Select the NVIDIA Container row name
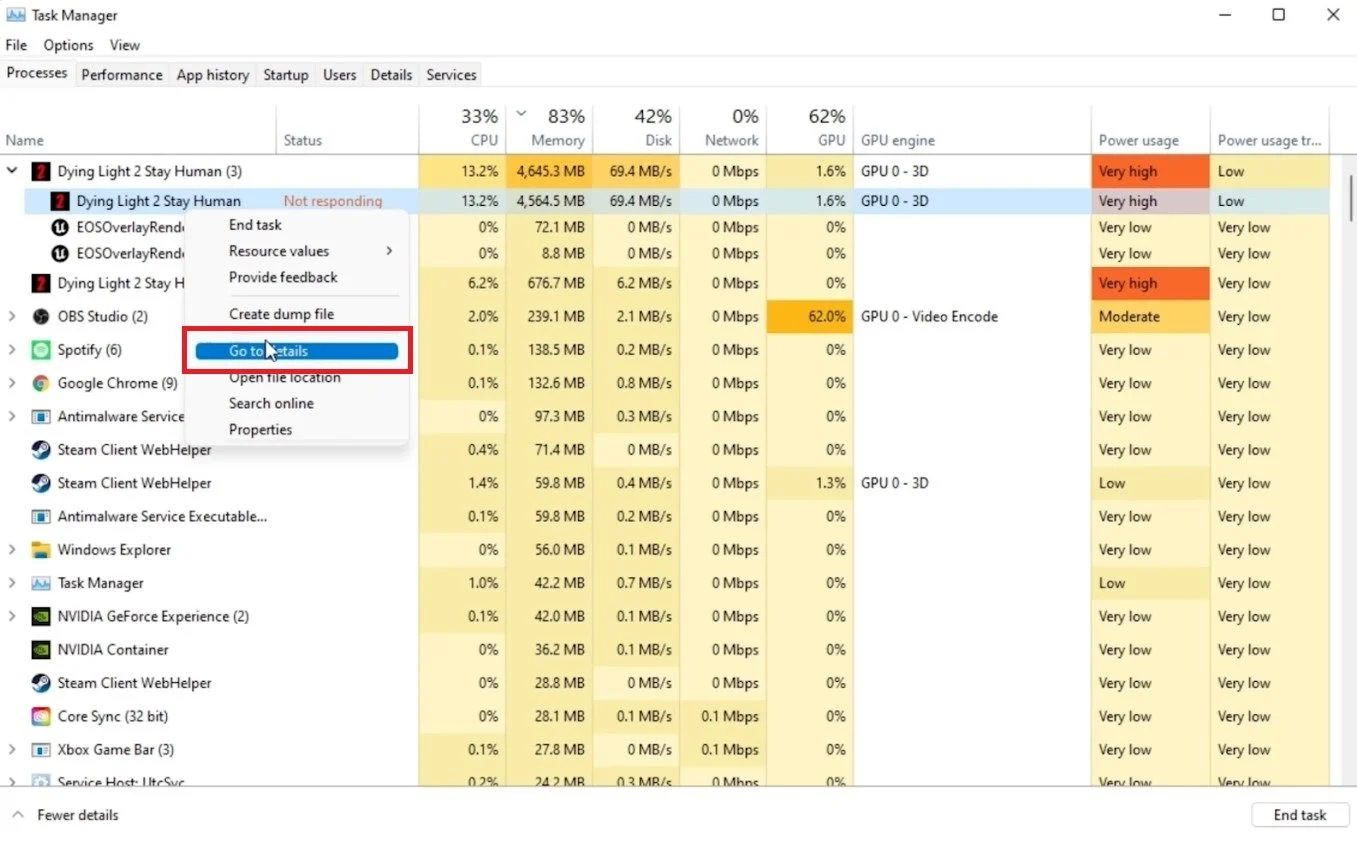 click(x=113, y=650)
